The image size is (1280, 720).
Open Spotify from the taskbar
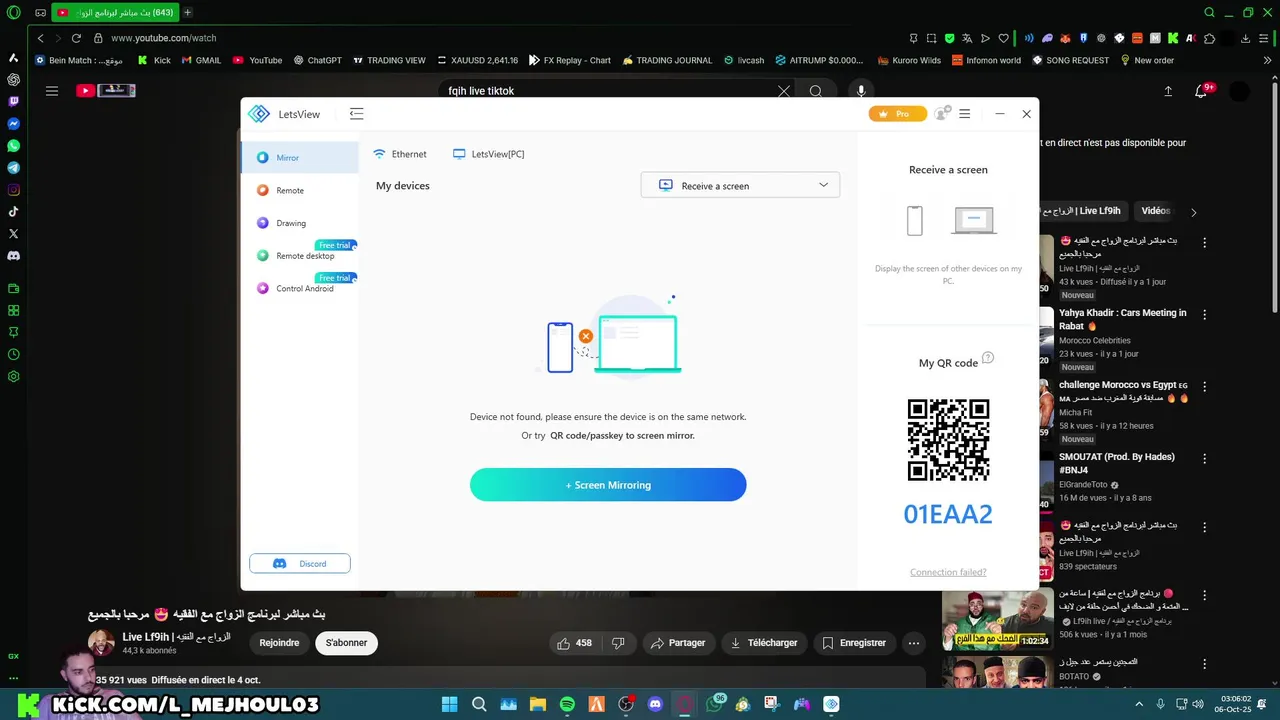[567, 705]
